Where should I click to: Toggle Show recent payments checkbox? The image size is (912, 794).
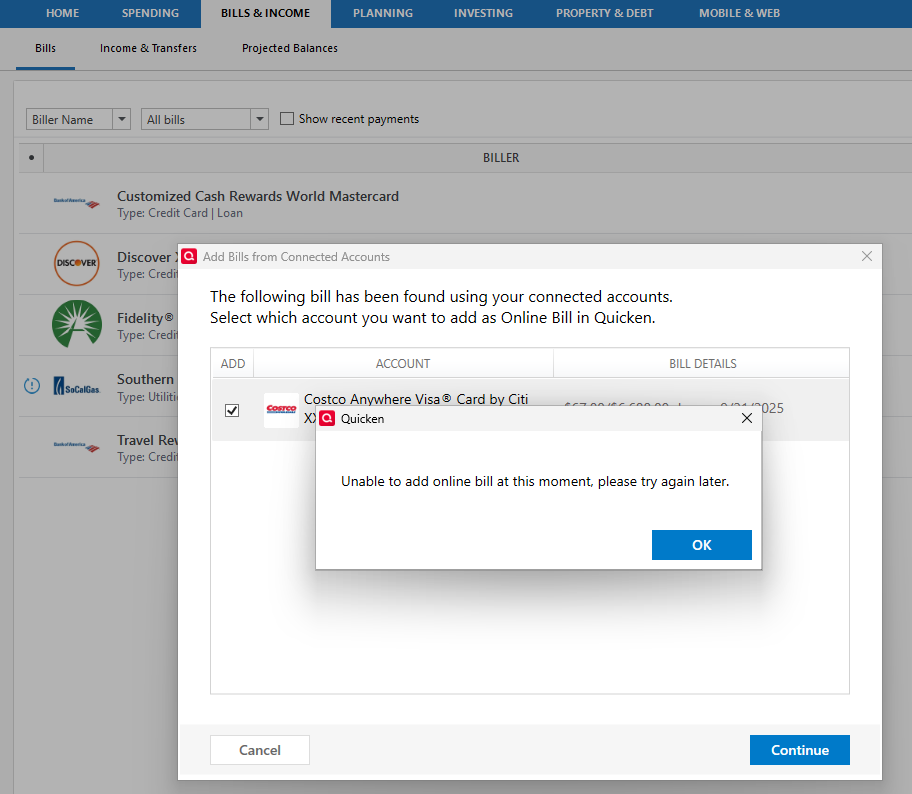287,119
